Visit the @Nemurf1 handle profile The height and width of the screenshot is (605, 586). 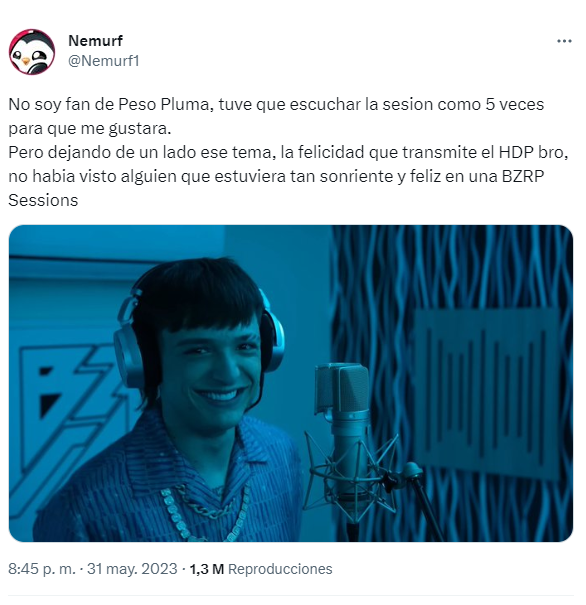(103, 61)
